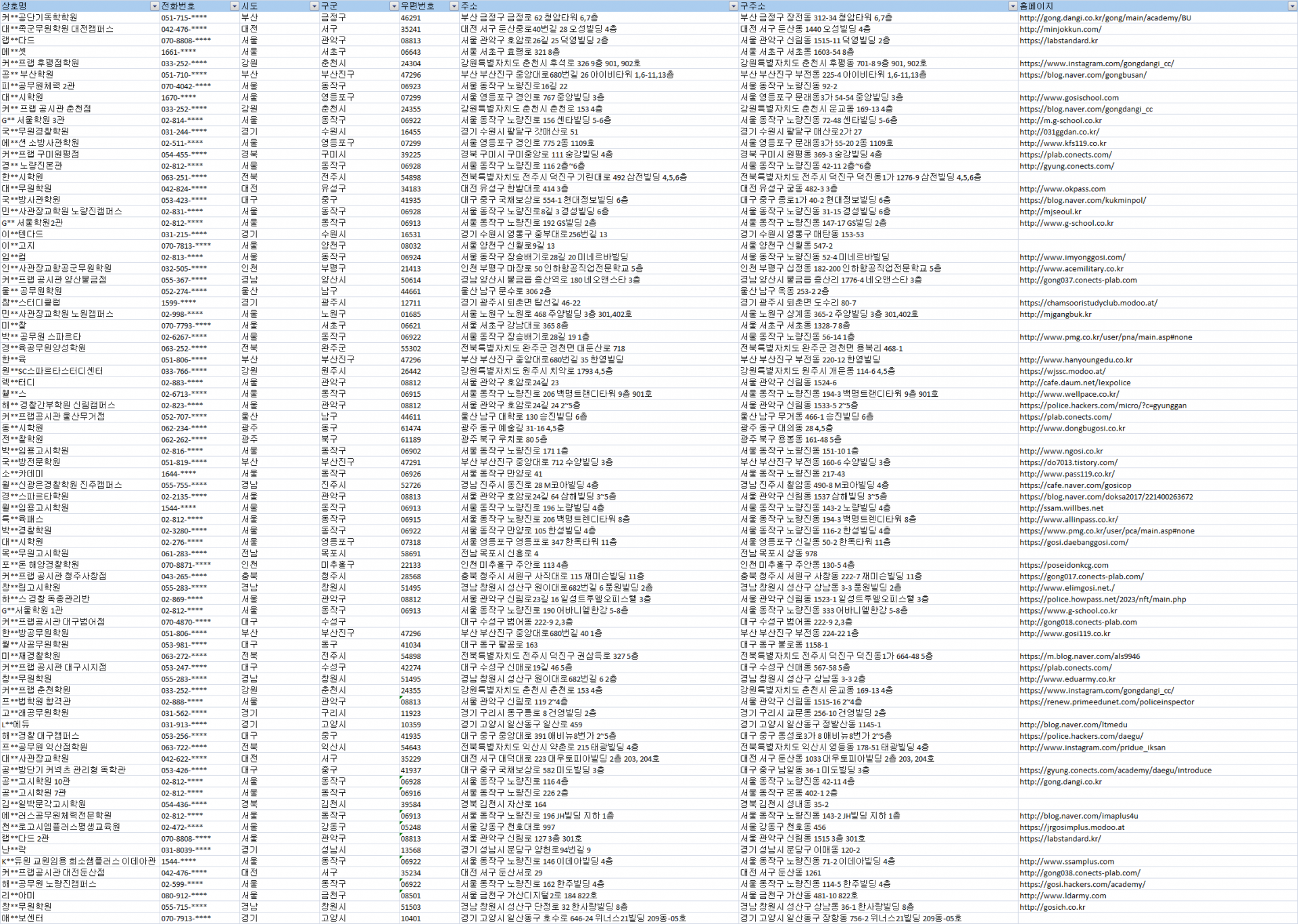
Task: Click the https://poseidonkcg.com link
Action: point(1063,565)
